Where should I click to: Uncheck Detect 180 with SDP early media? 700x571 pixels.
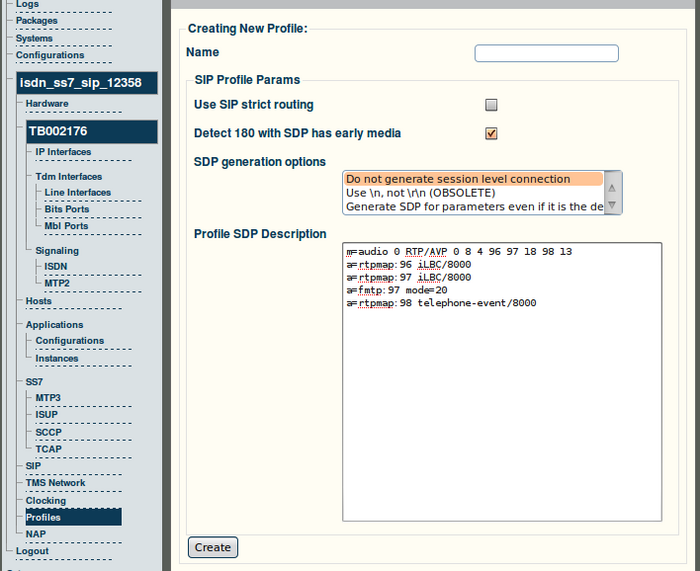click(x=491, y=133)
